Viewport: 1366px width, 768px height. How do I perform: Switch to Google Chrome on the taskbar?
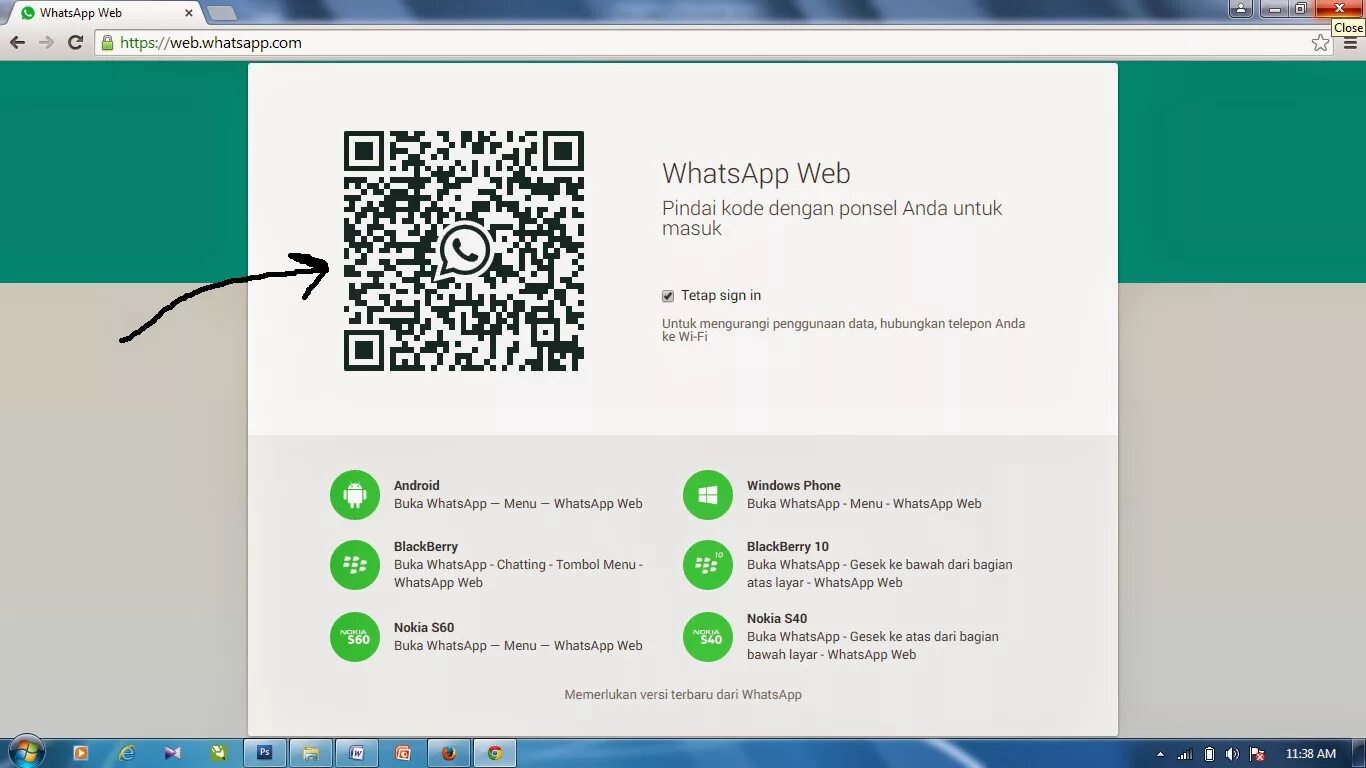point(495,753)
